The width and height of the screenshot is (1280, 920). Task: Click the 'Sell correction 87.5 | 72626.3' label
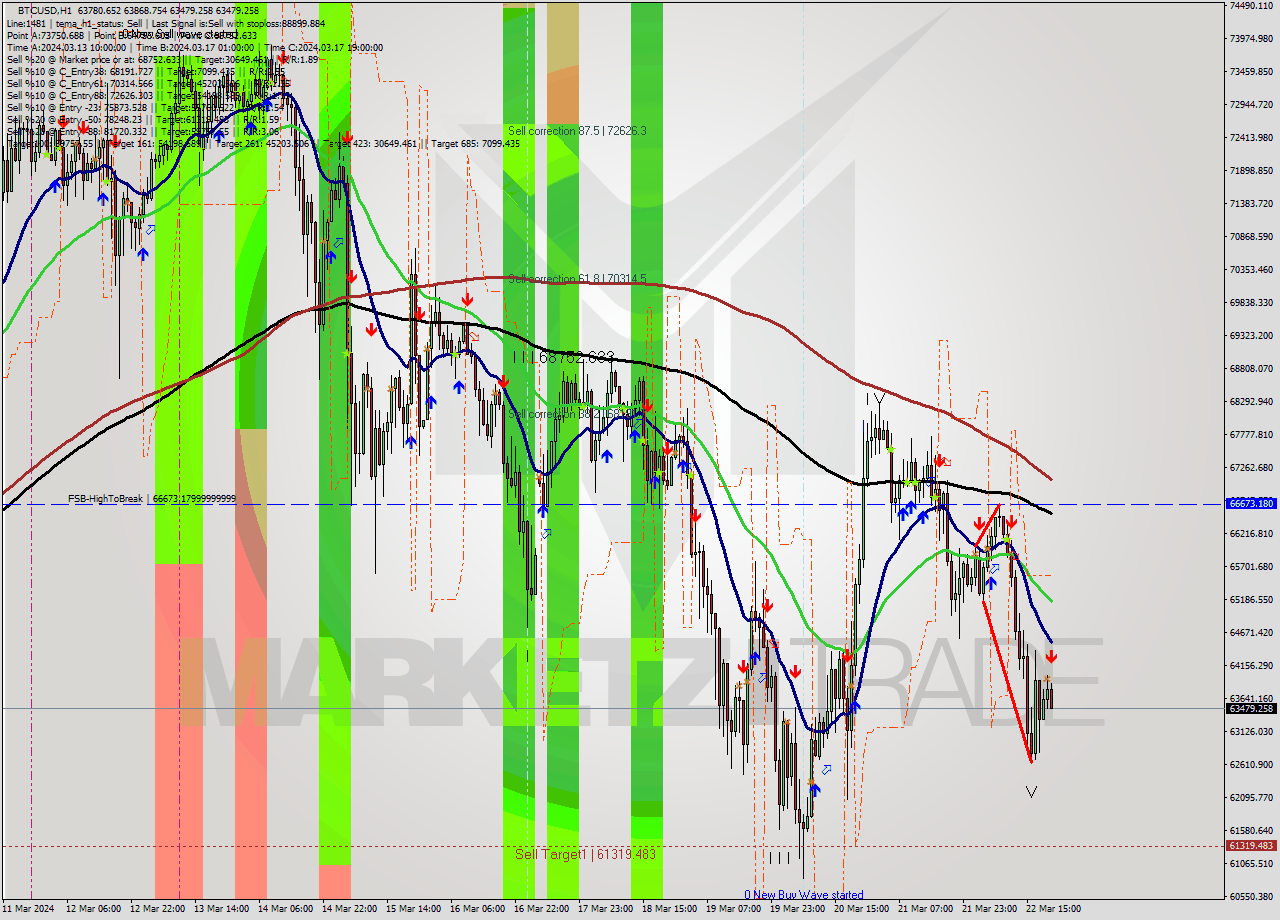(577, 131)
